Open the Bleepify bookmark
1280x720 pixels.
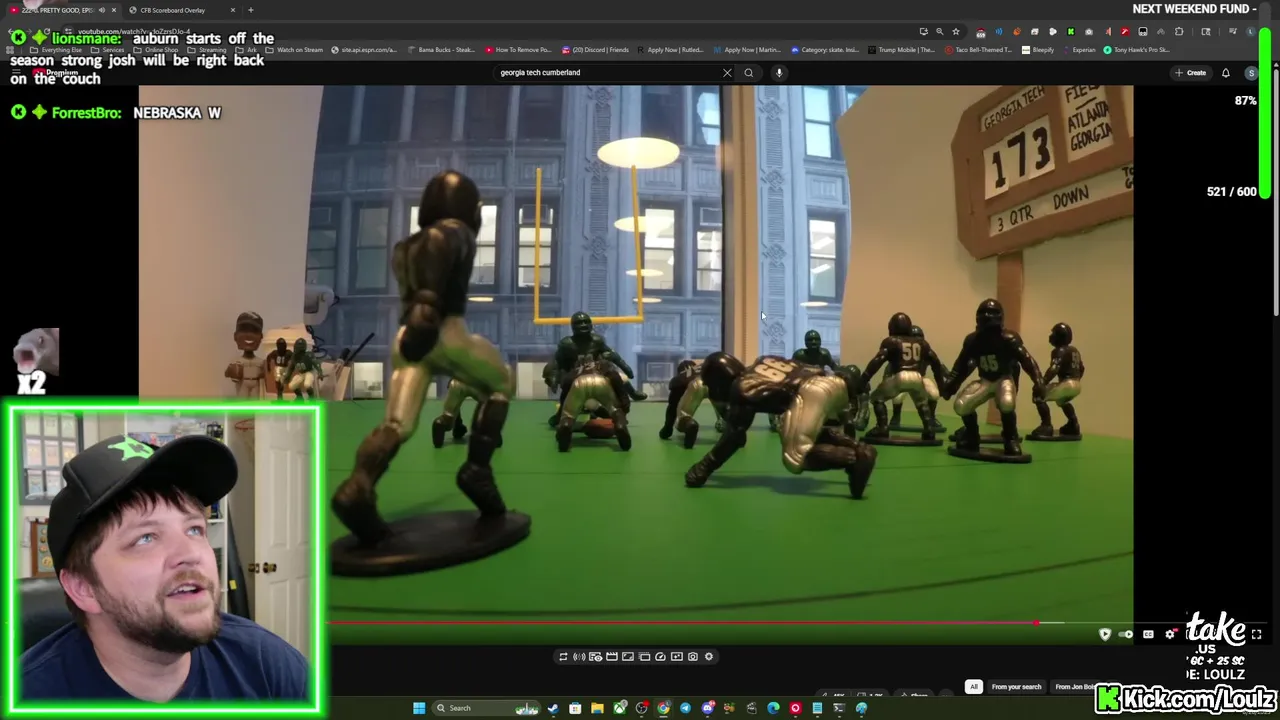(x=1038, y=50)
